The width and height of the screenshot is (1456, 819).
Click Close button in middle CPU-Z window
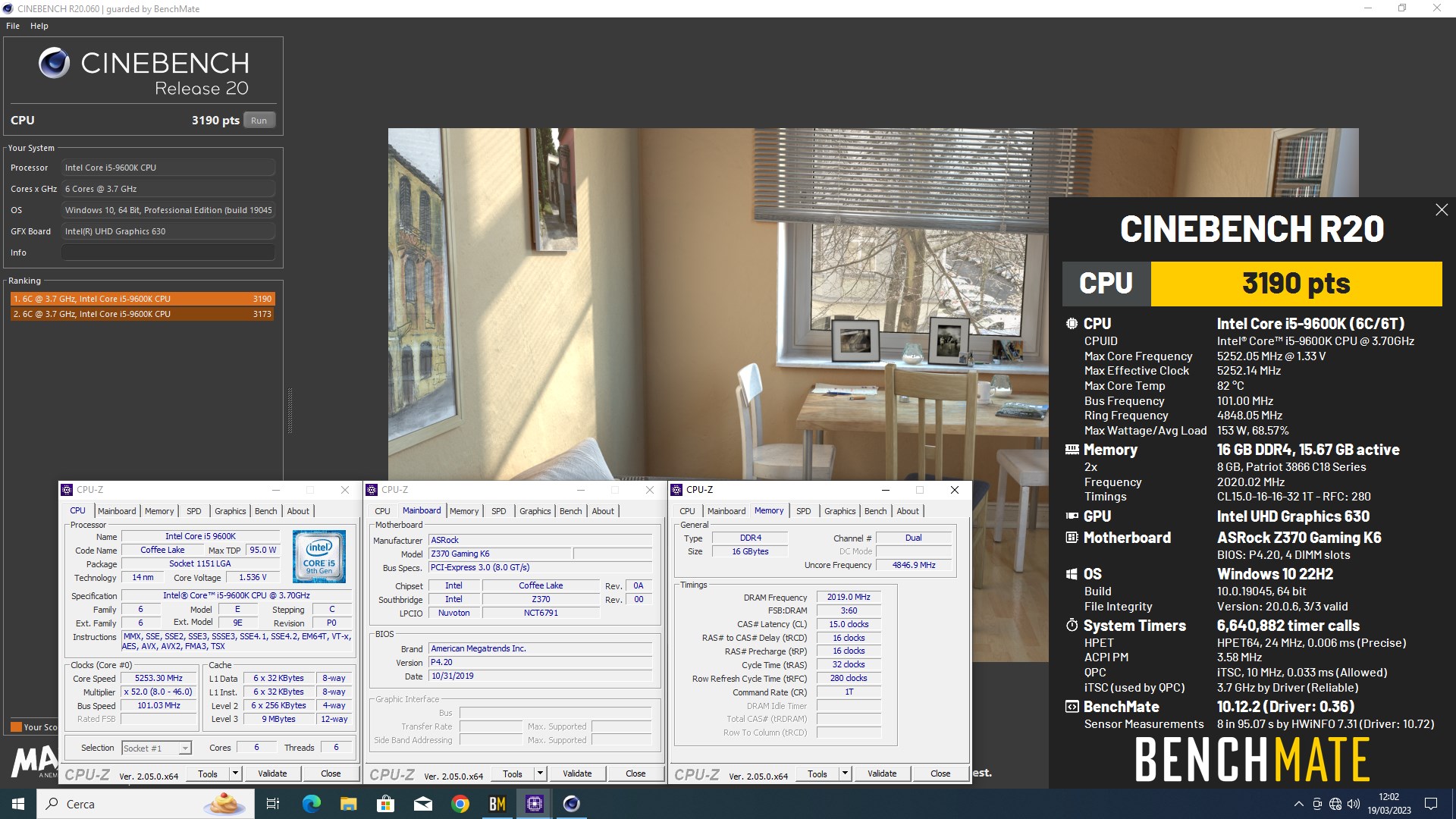coord(635,773)
